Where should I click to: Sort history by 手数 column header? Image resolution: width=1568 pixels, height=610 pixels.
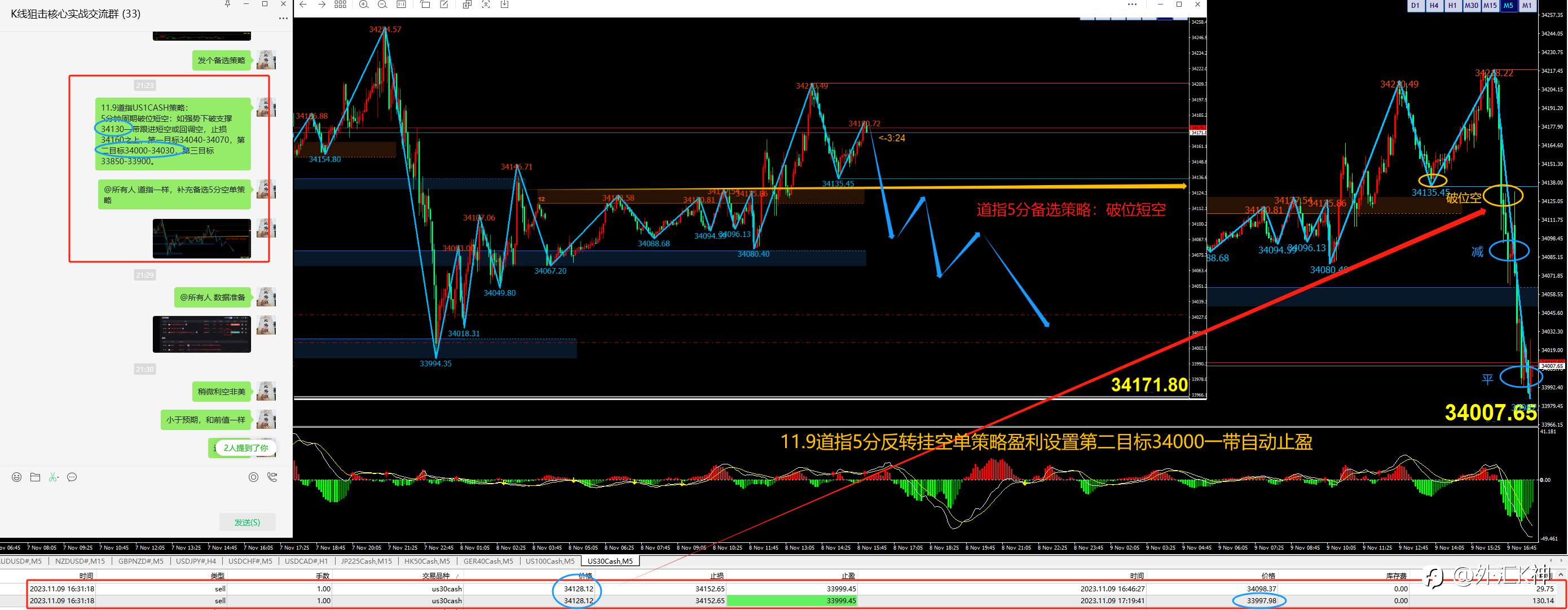[323, 576]
